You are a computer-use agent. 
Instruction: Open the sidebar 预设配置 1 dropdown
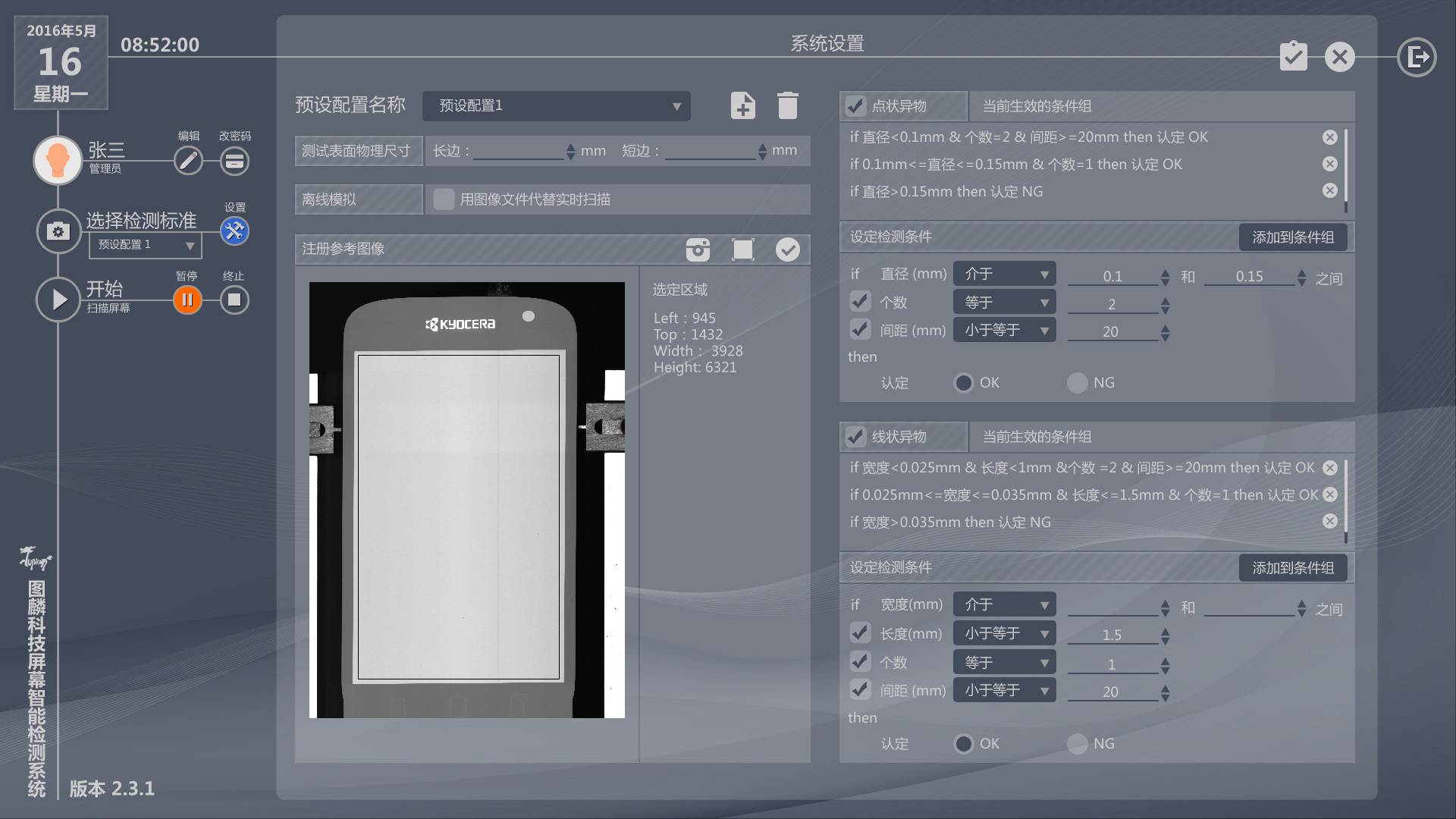click(146, 245)
